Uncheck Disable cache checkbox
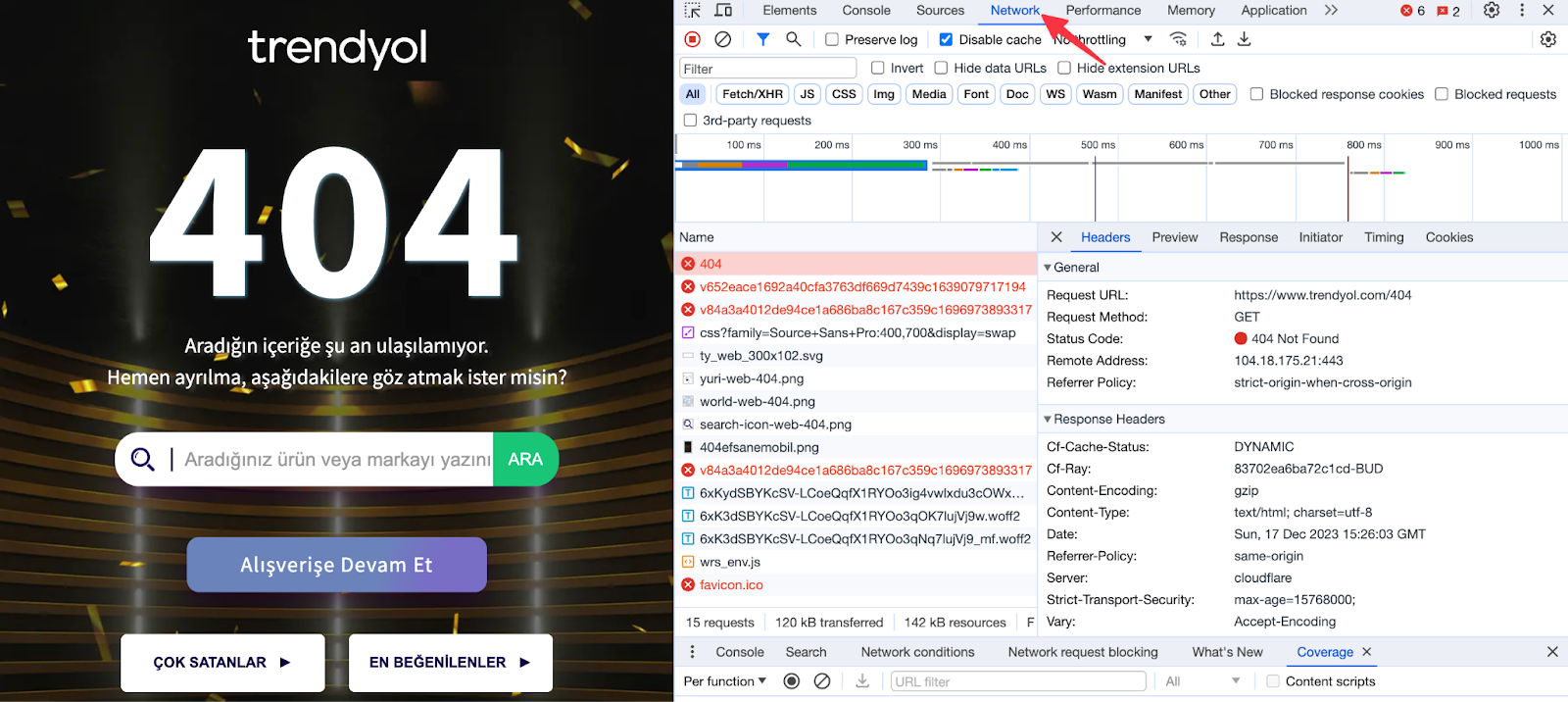 pos(946,39)
